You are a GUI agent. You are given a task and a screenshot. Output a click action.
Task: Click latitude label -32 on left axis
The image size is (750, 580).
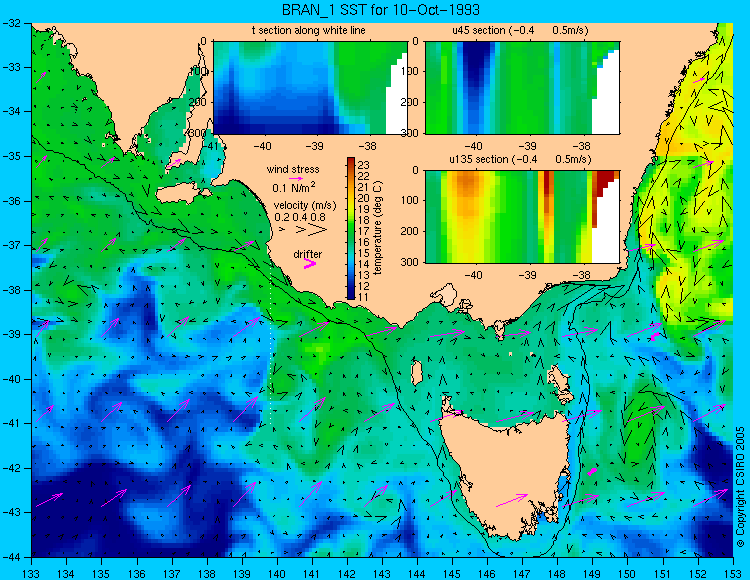pos(11,22)
